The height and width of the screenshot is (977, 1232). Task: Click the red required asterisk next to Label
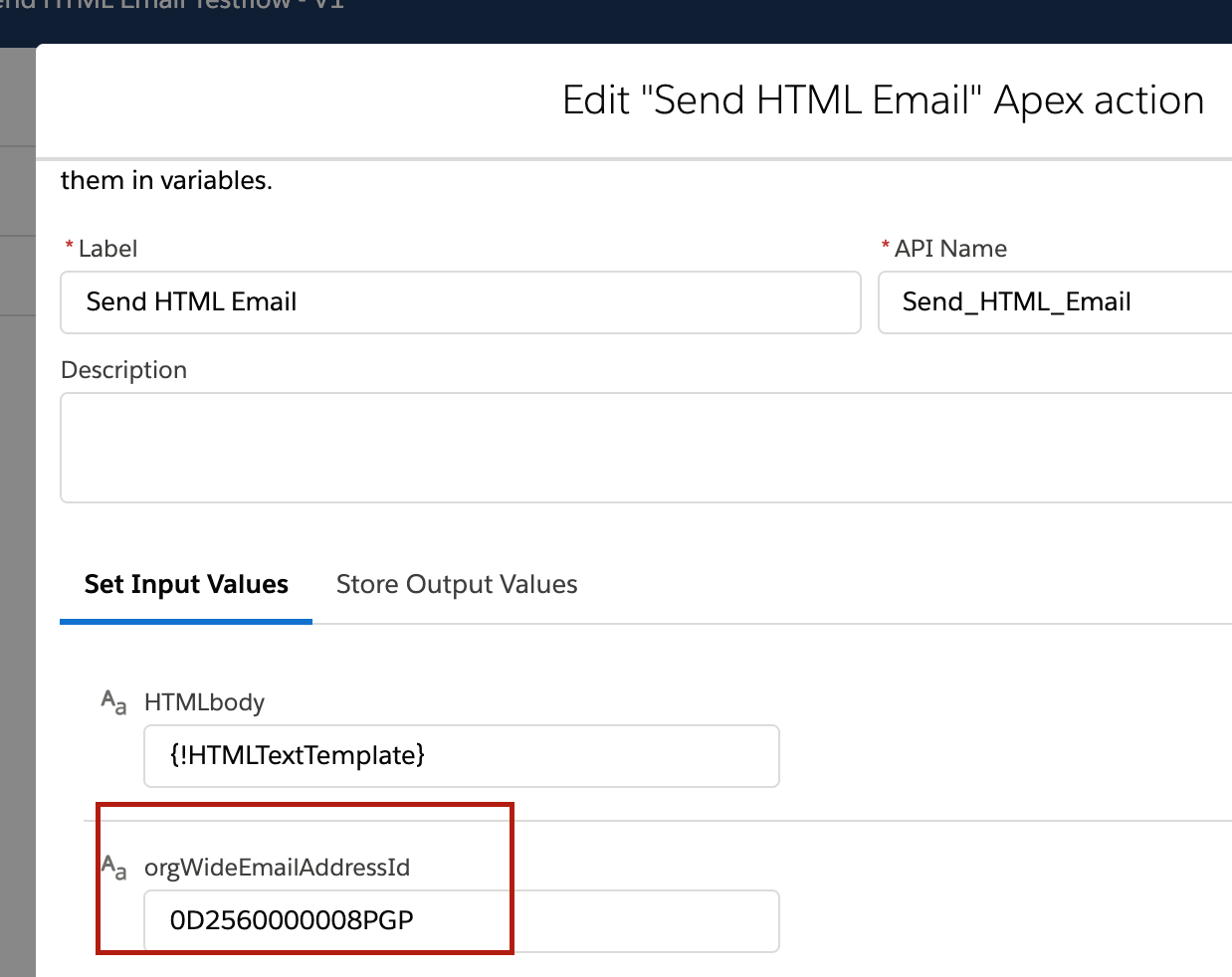69,247
